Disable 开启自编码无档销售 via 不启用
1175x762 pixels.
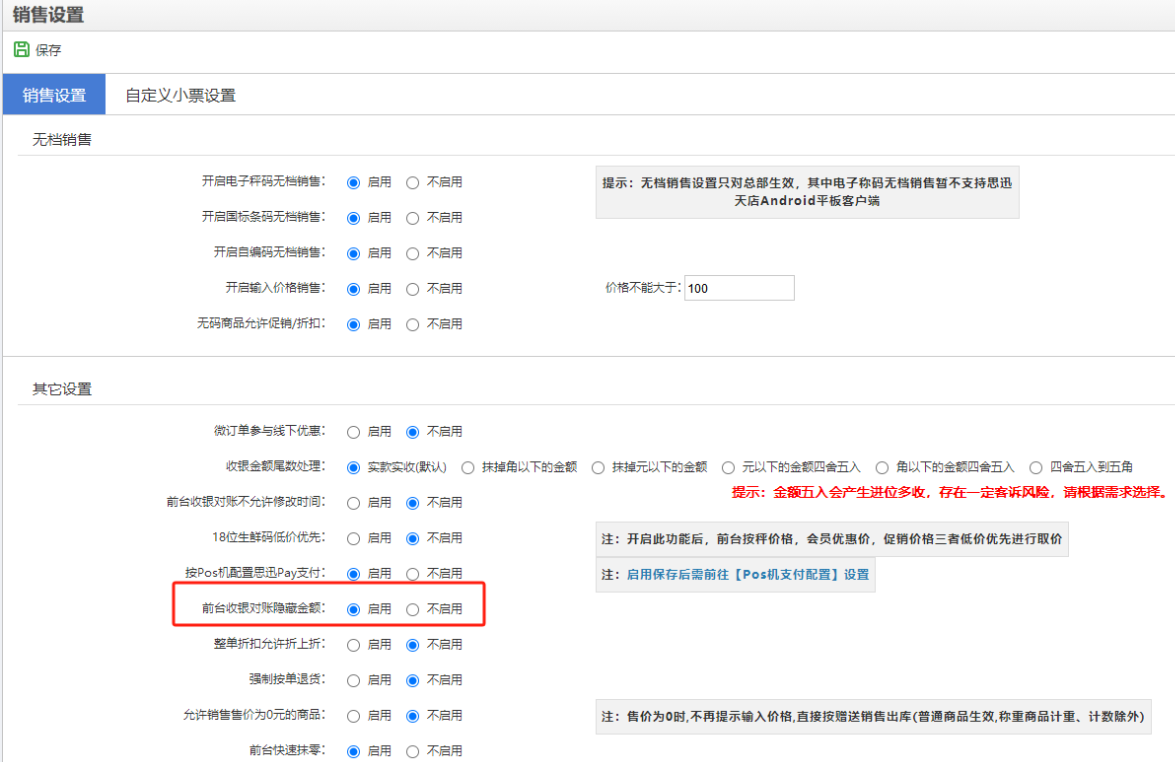(412, 253)
